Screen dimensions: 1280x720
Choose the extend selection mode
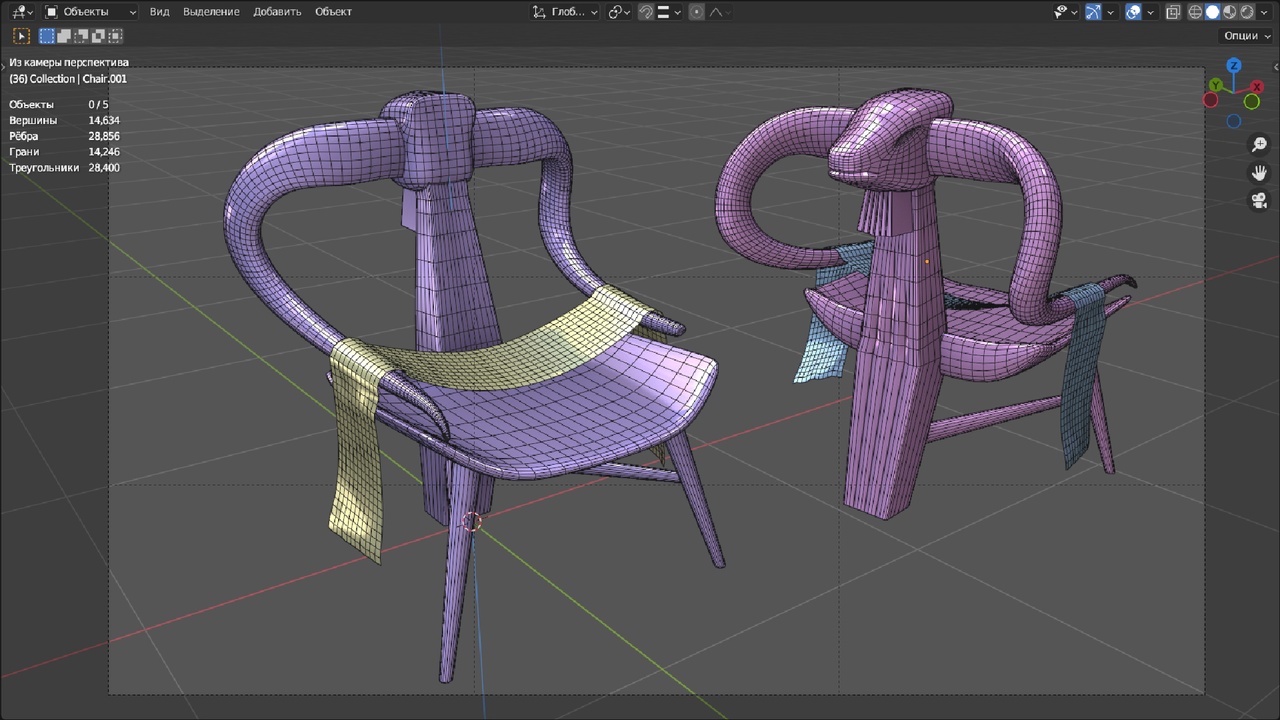pos(64,36)
